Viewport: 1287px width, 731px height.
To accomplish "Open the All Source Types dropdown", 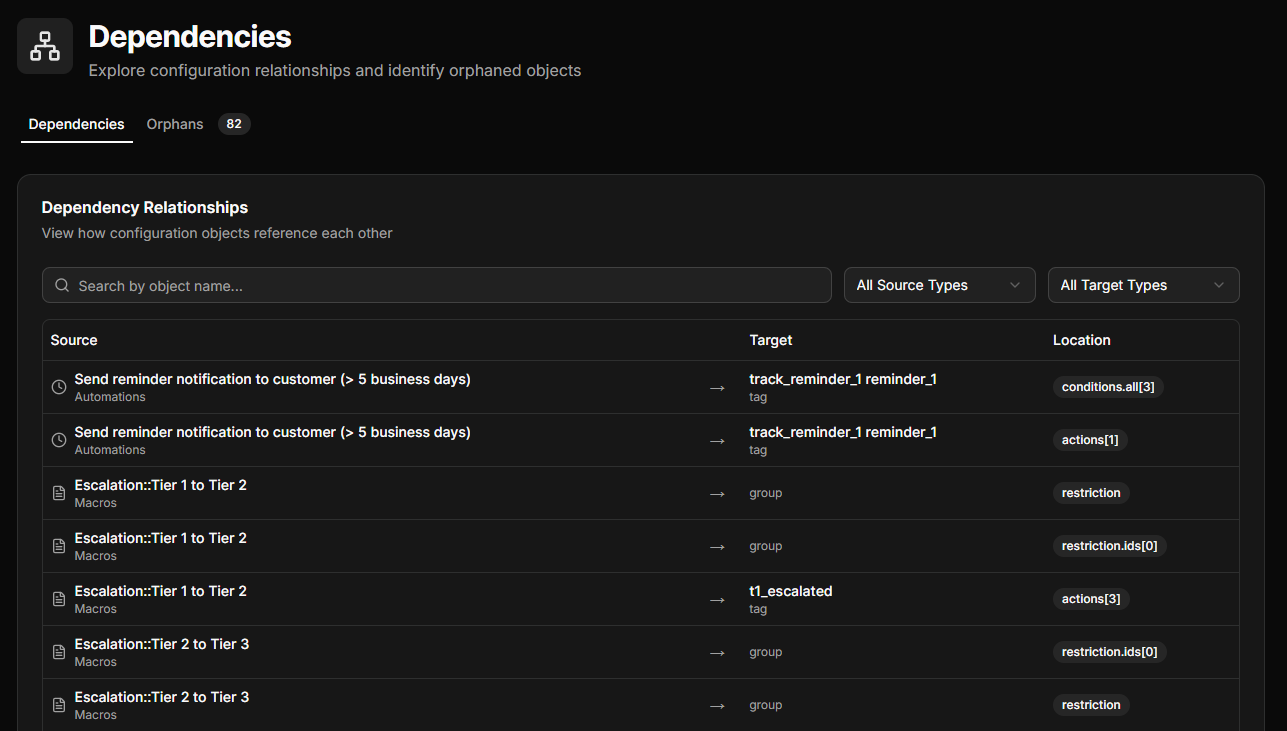I will [939, 285].
